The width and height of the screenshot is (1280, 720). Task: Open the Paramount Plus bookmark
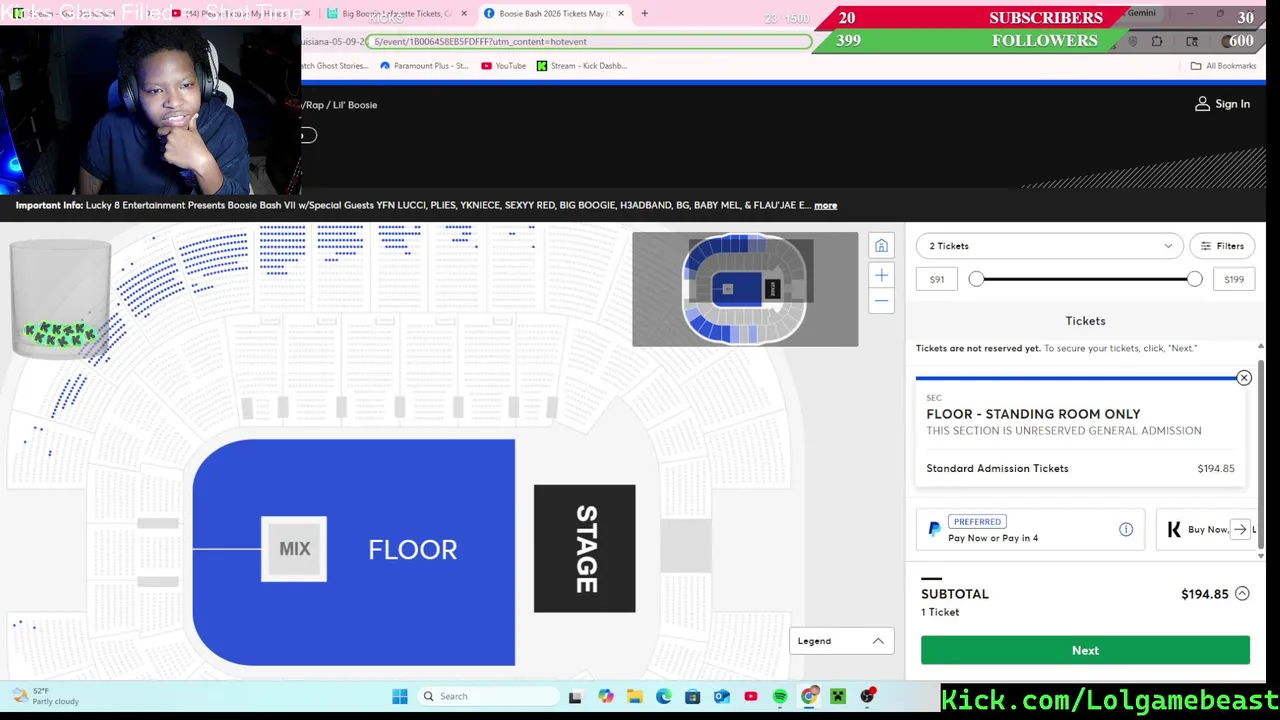[424, 66]
